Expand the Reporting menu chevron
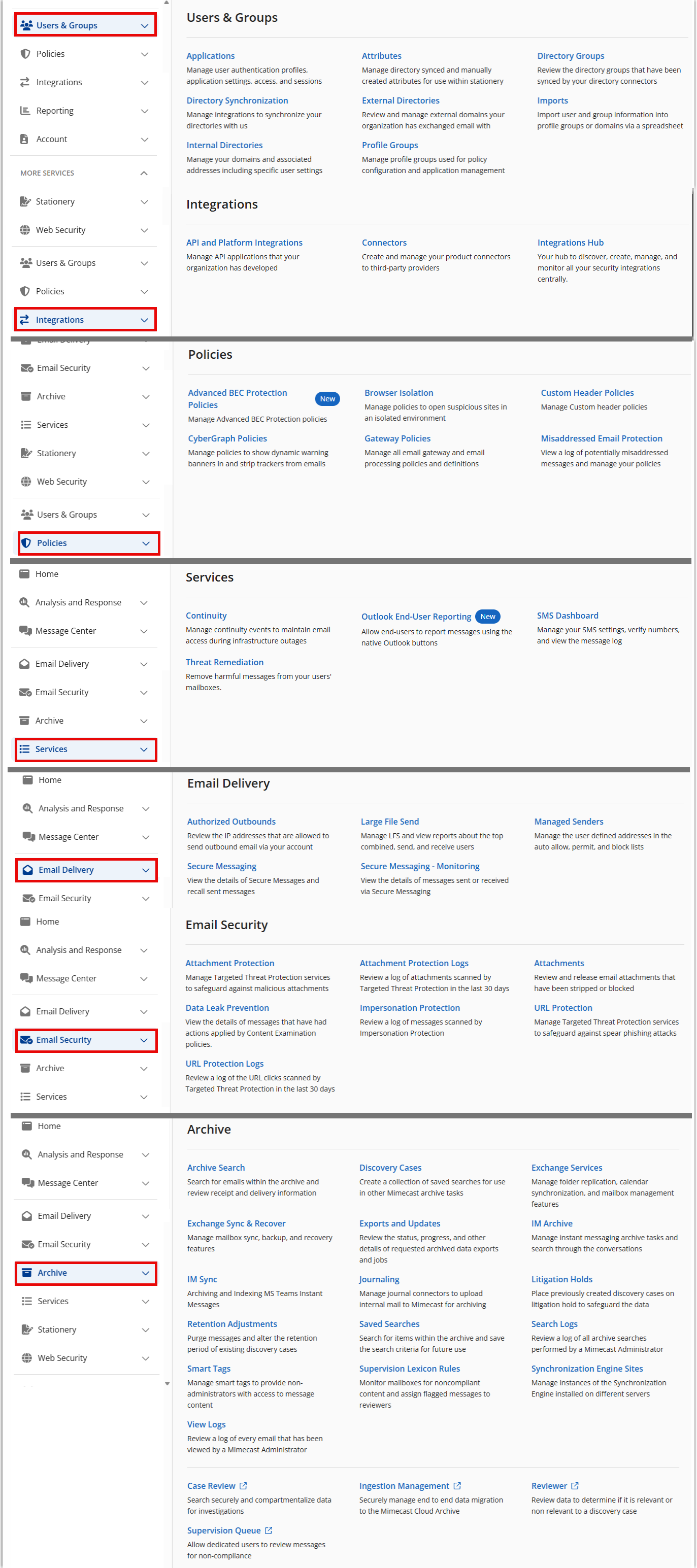Viewport: 697px width, 1568px height. tap(145, 111)
